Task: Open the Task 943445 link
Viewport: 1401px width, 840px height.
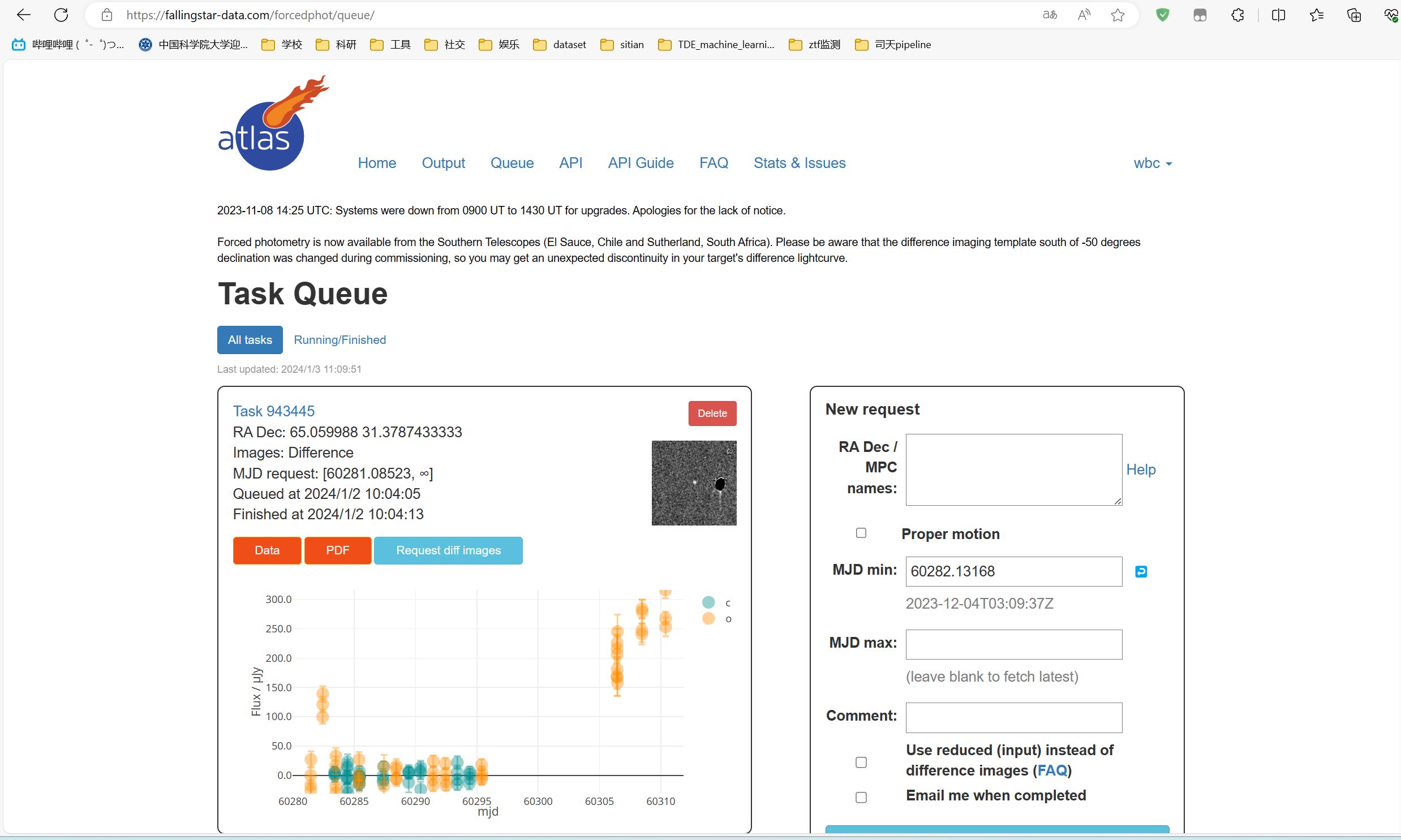Action: click(x=273, y=411)
